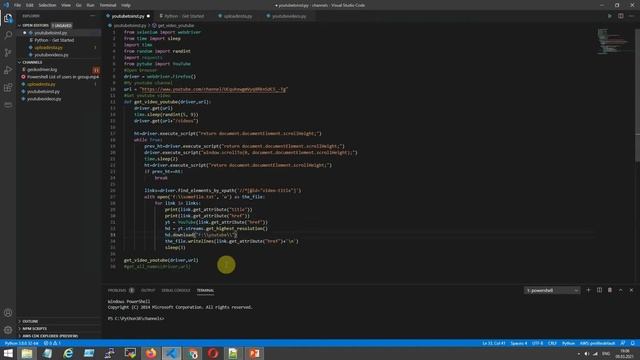Click the UTF-8 encoding selector
Viewport: 640px width, 360px height.
(538, 343)
